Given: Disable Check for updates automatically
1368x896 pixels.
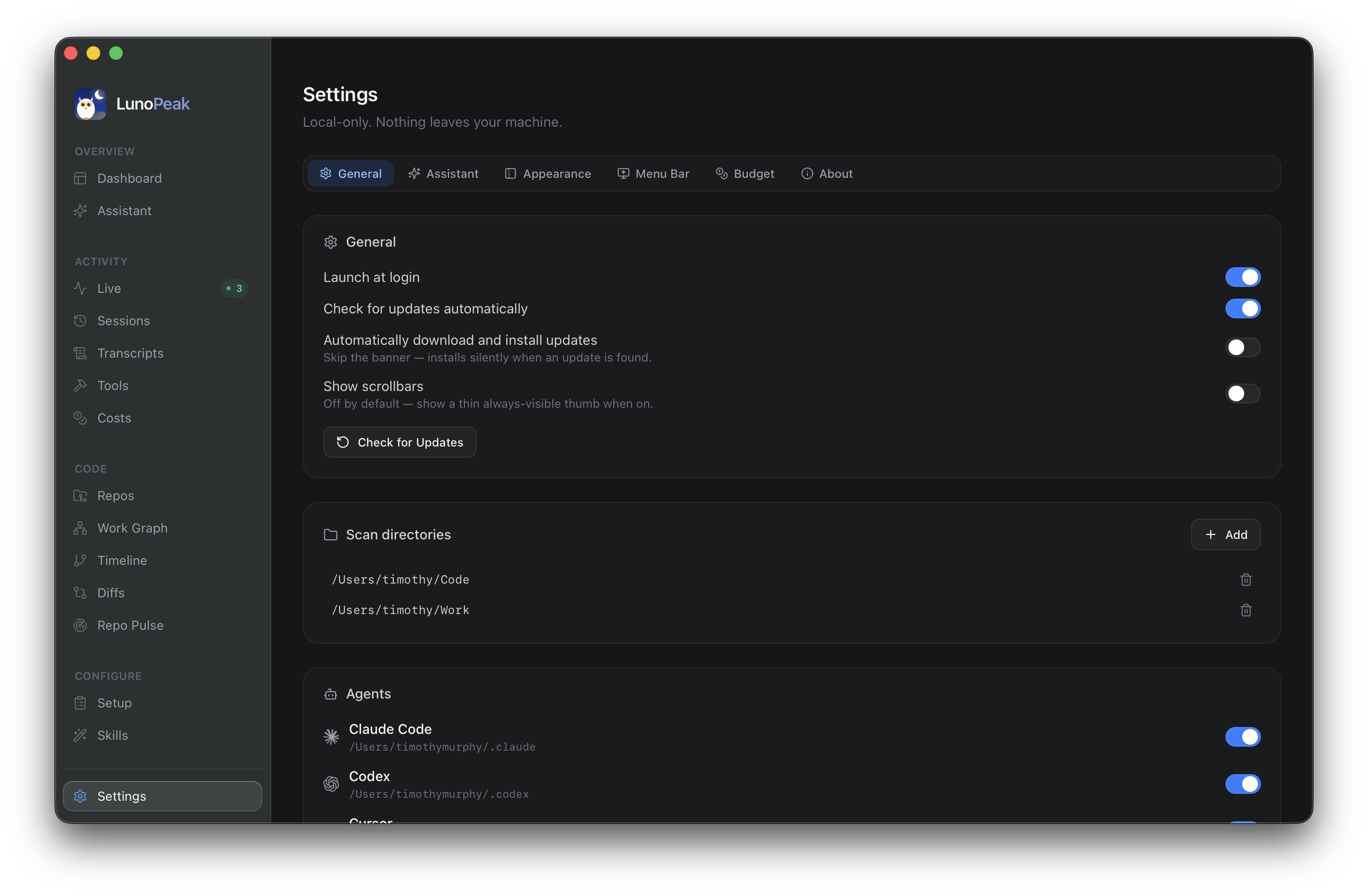Looking at the screenshot, I should 1243,308.
